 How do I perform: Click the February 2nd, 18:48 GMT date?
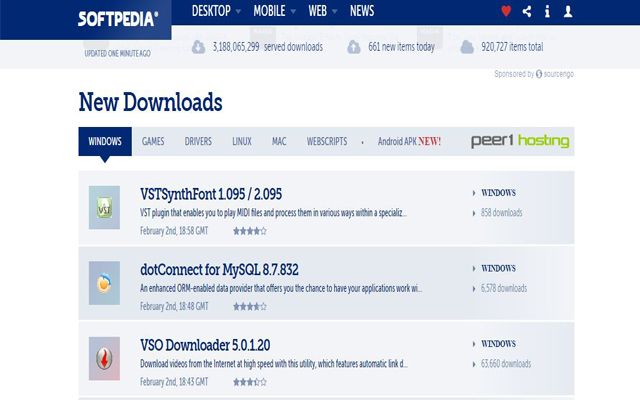click(174, 307)
